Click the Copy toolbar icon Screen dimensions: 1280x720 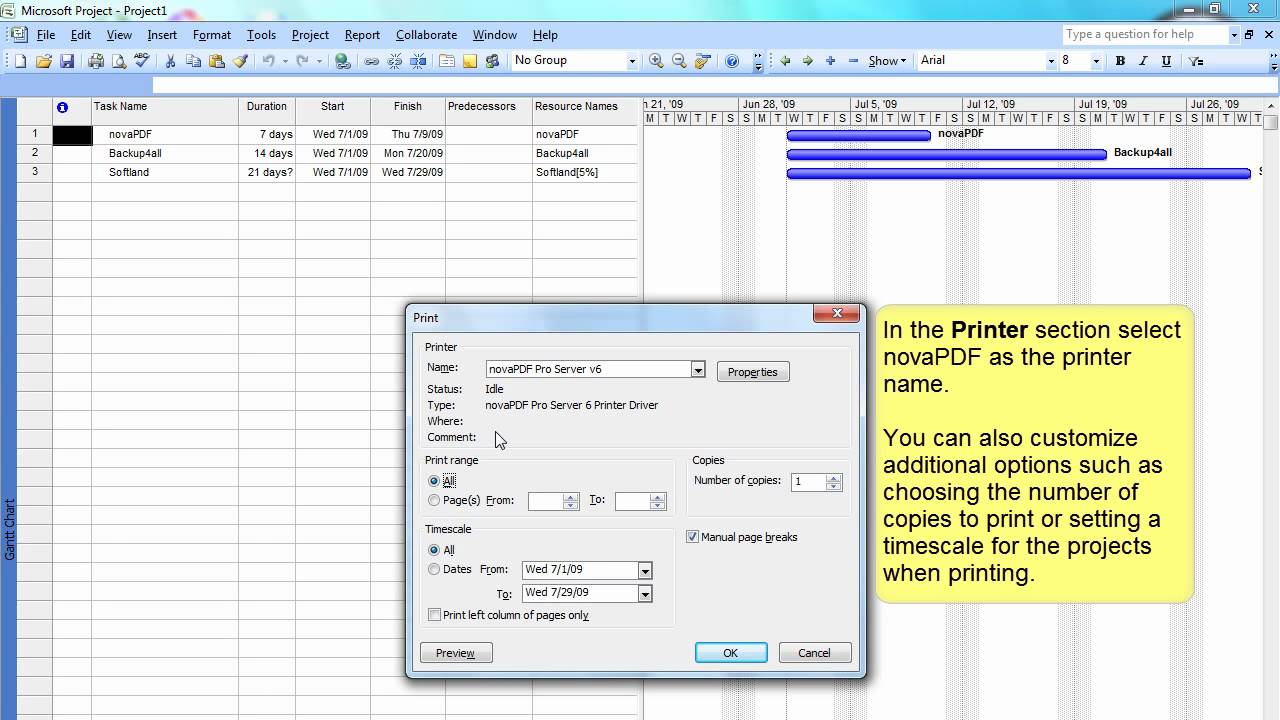tap(193, 61)
